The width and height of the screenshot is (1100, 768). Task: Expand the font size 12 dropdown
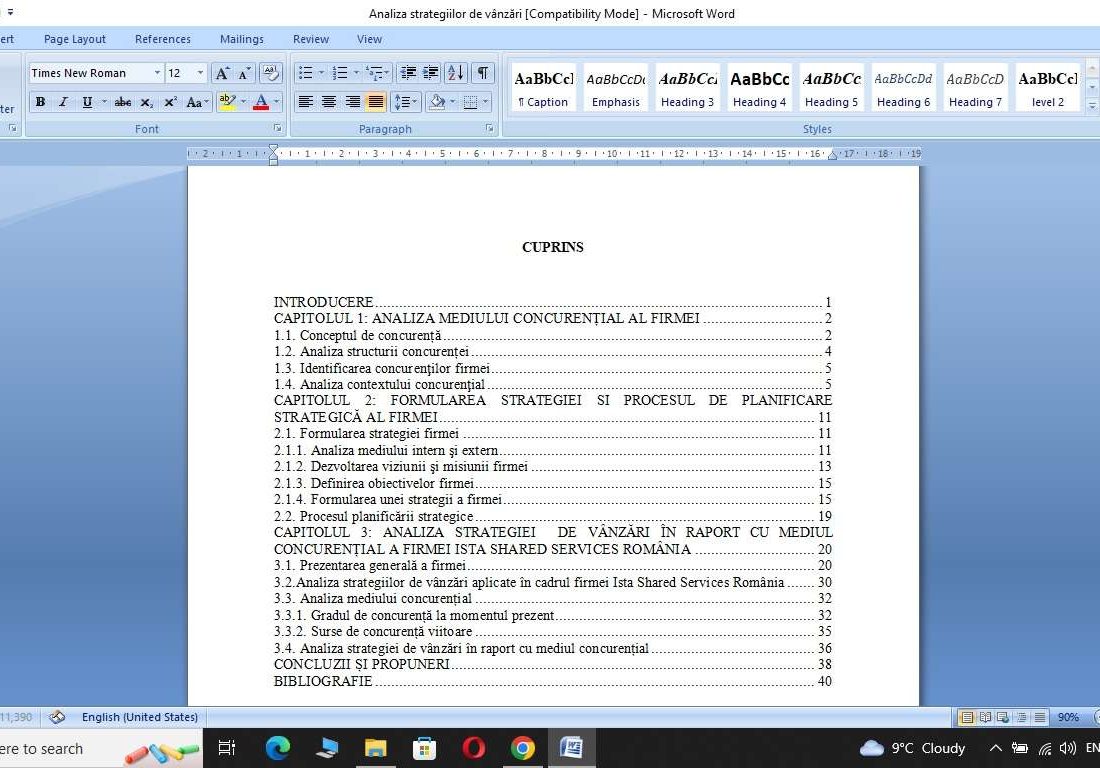tap(200, 73)
